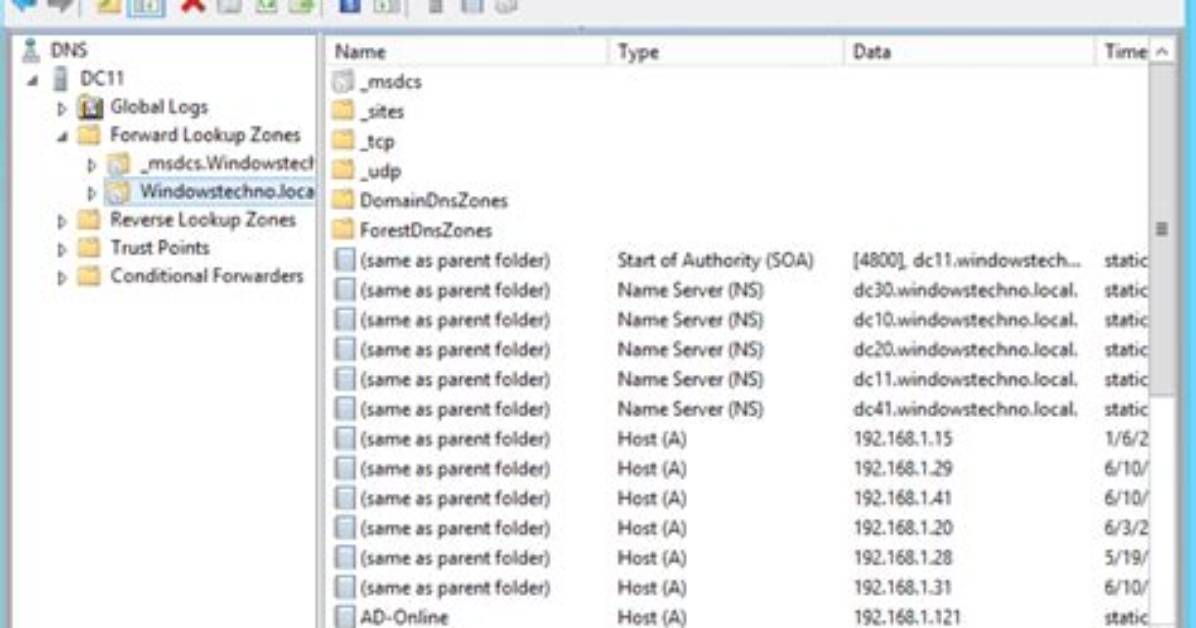Click the 'dc20.windowstechno.local.' data cell
The width and height of the screenshot is (1196, 628).
click(966, 349)
